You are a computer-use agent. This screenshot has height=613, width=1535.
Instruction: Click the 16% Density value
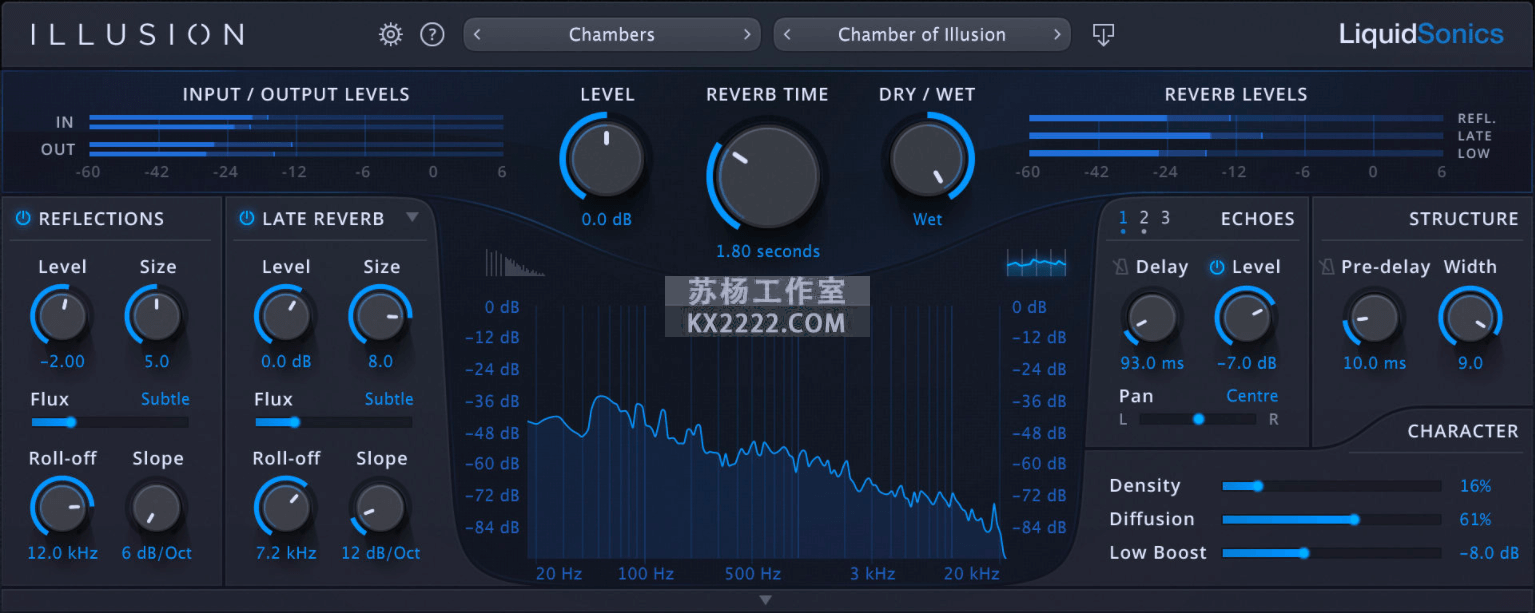(x=1475, y=486)
